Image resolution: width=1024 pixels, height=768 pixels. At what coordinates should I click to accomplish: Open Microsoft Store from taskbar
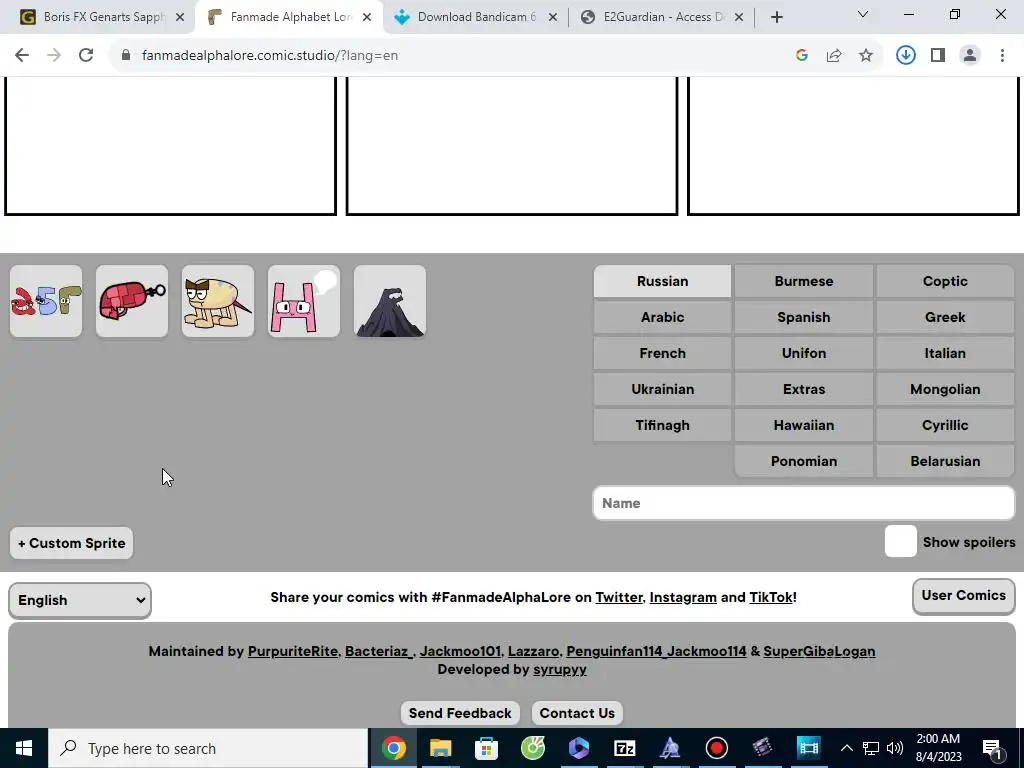click(x=486, y=748)
